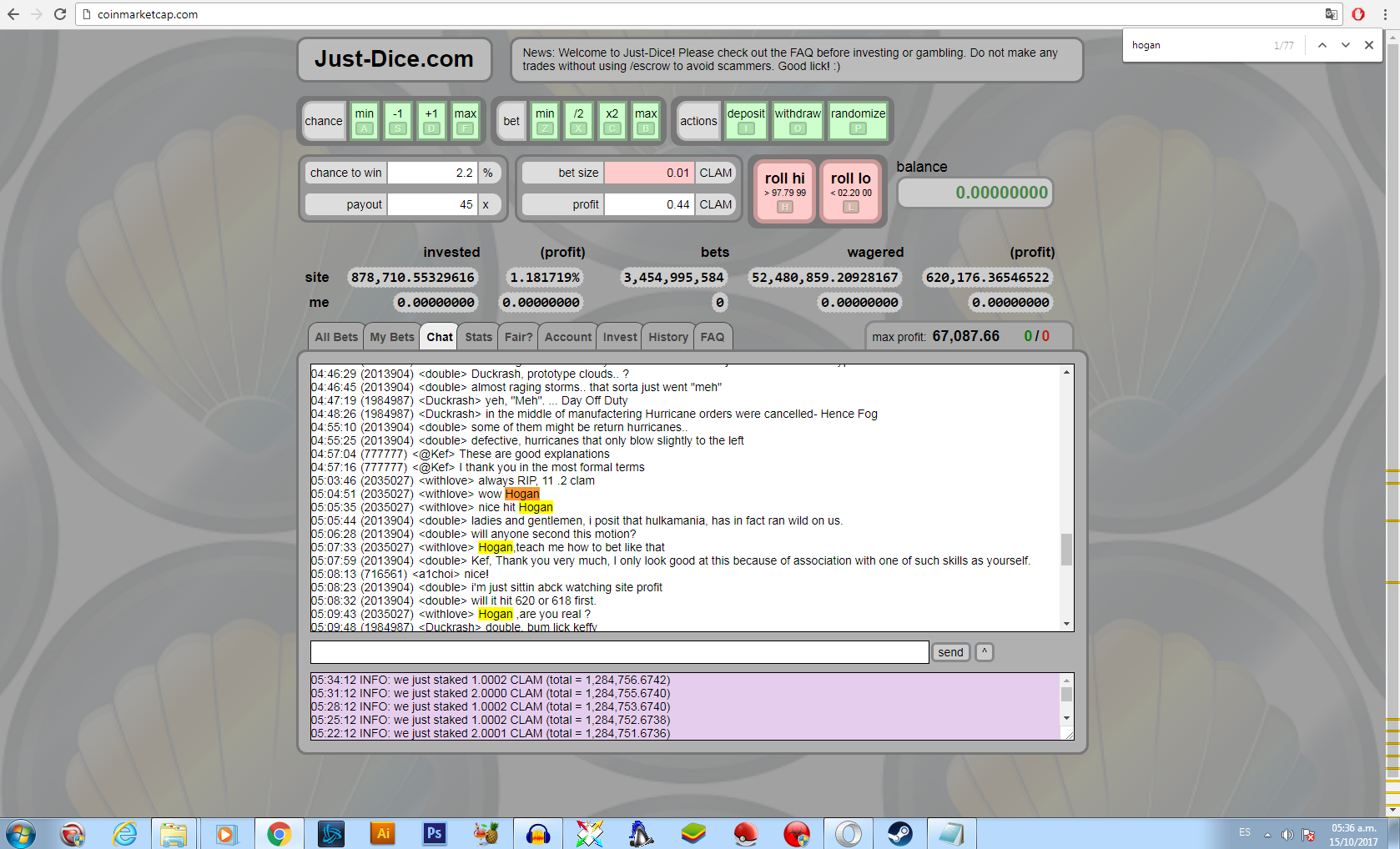The image size is (1400, 849).
Task: Close the find bar
Action: (x=1369, y=45)
